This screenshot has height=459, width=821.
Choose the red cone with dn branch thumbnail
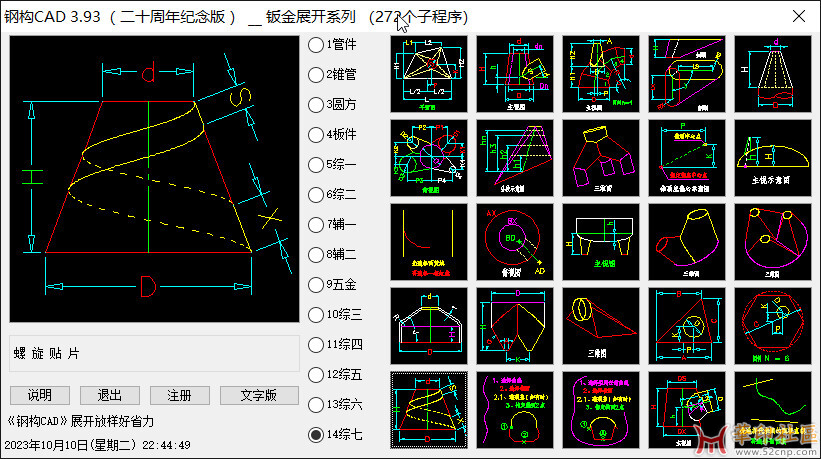pos(515,74)
